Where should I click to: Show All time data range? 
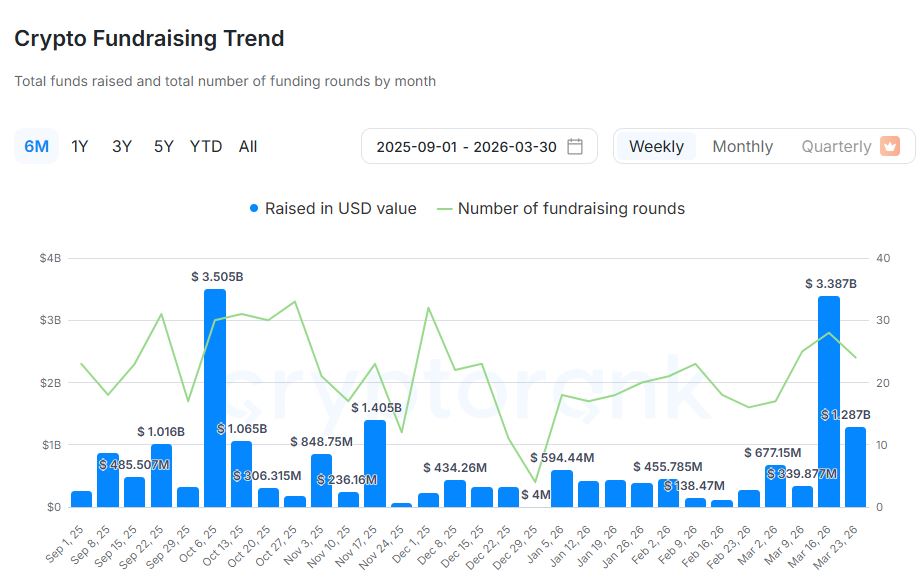click(248, 146)
